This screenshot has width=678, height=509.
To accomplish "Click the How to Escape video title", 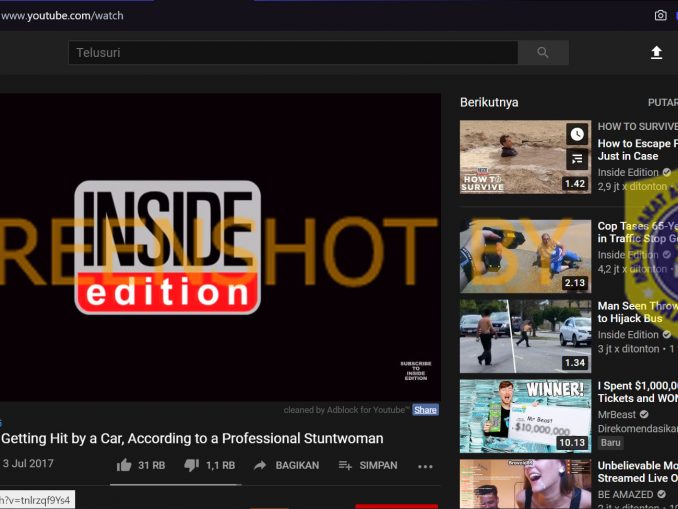I will [638, 150].
